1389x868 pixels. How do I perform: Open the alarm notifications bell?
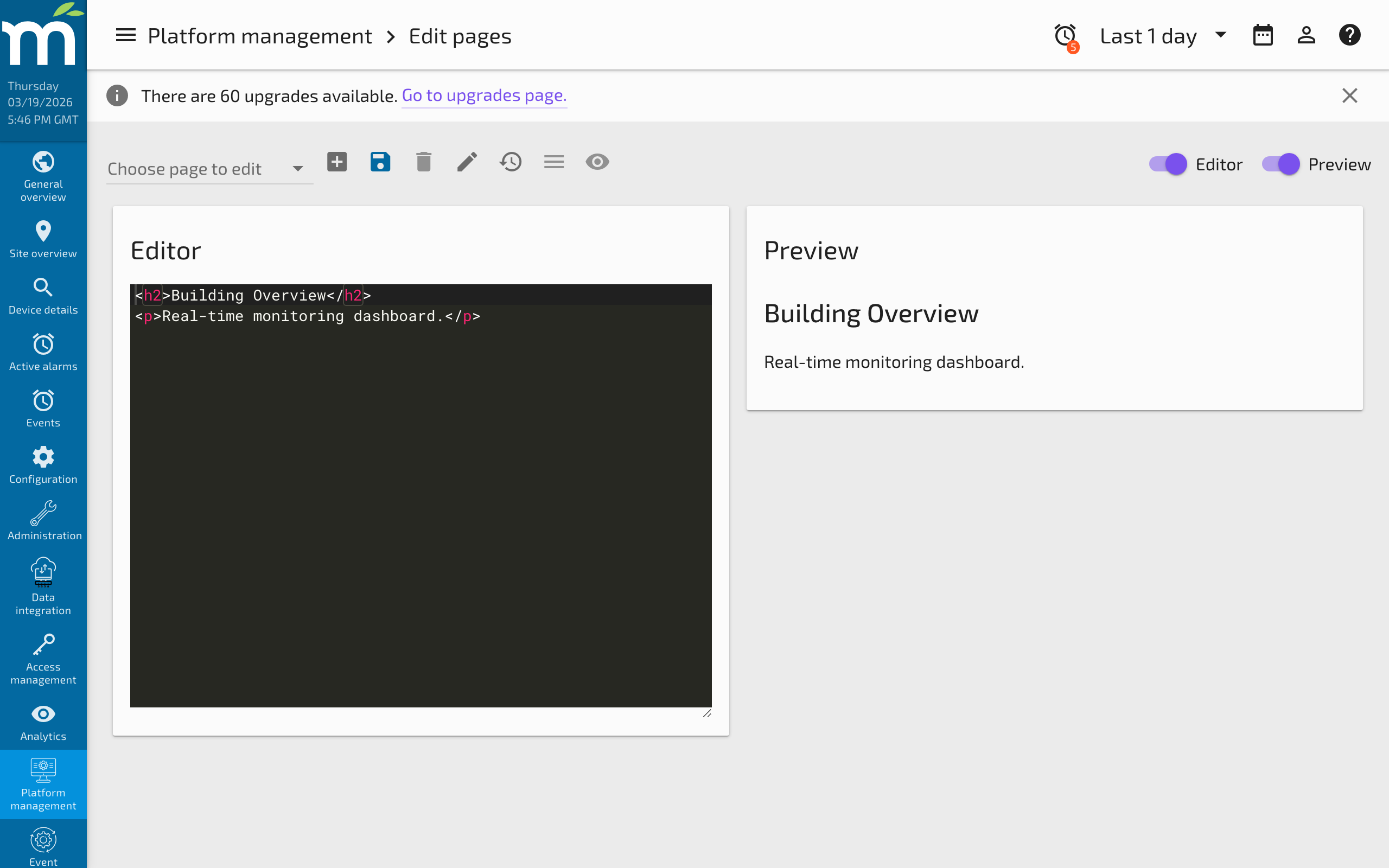(x=1065, y=36)
